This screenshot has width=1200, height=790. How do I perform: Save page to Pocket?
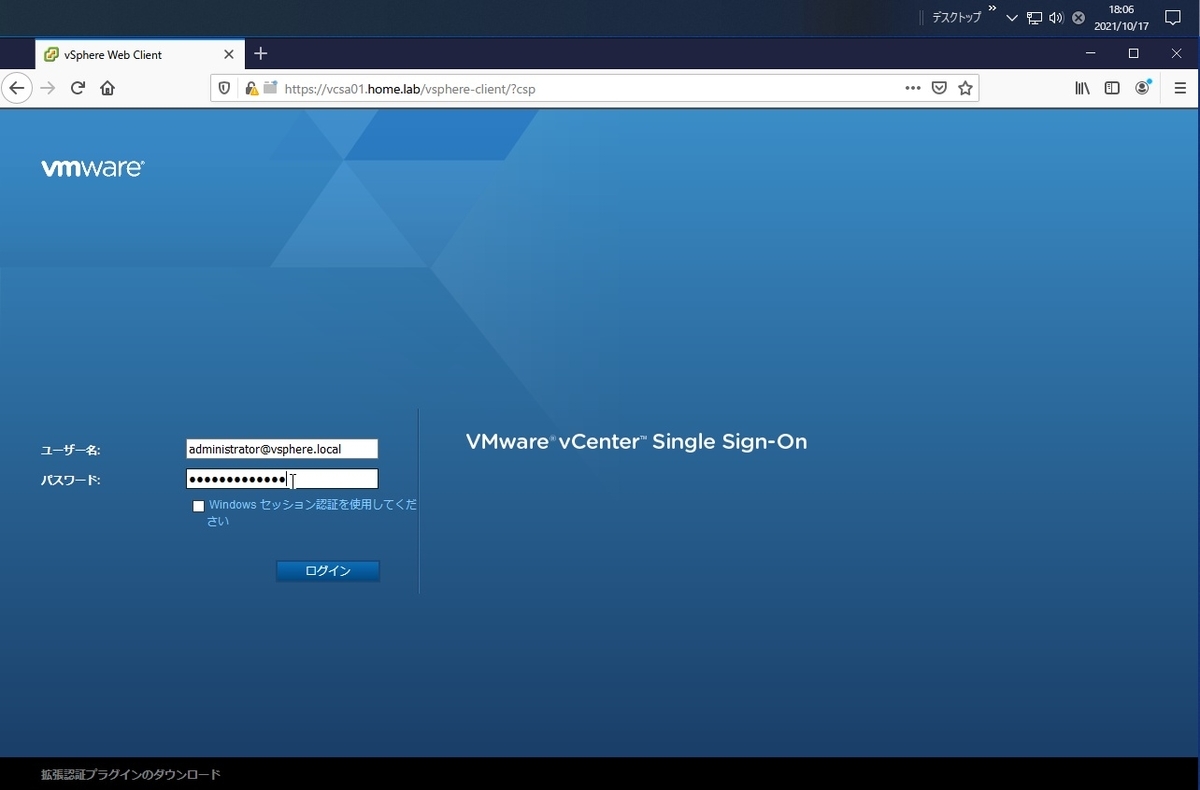pyautogui.click(x=939, y=88)
